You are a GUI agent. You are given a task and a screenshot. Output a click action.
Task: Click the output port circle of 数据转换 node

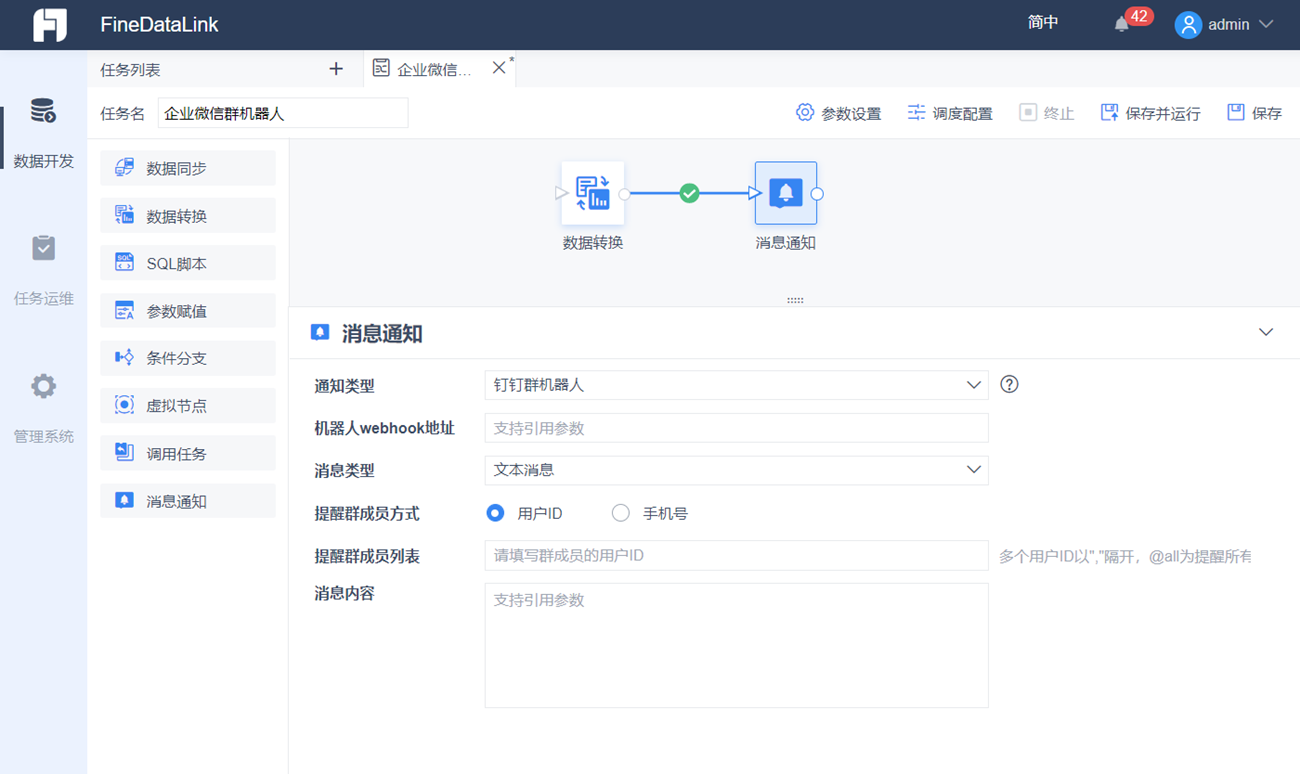624,194
